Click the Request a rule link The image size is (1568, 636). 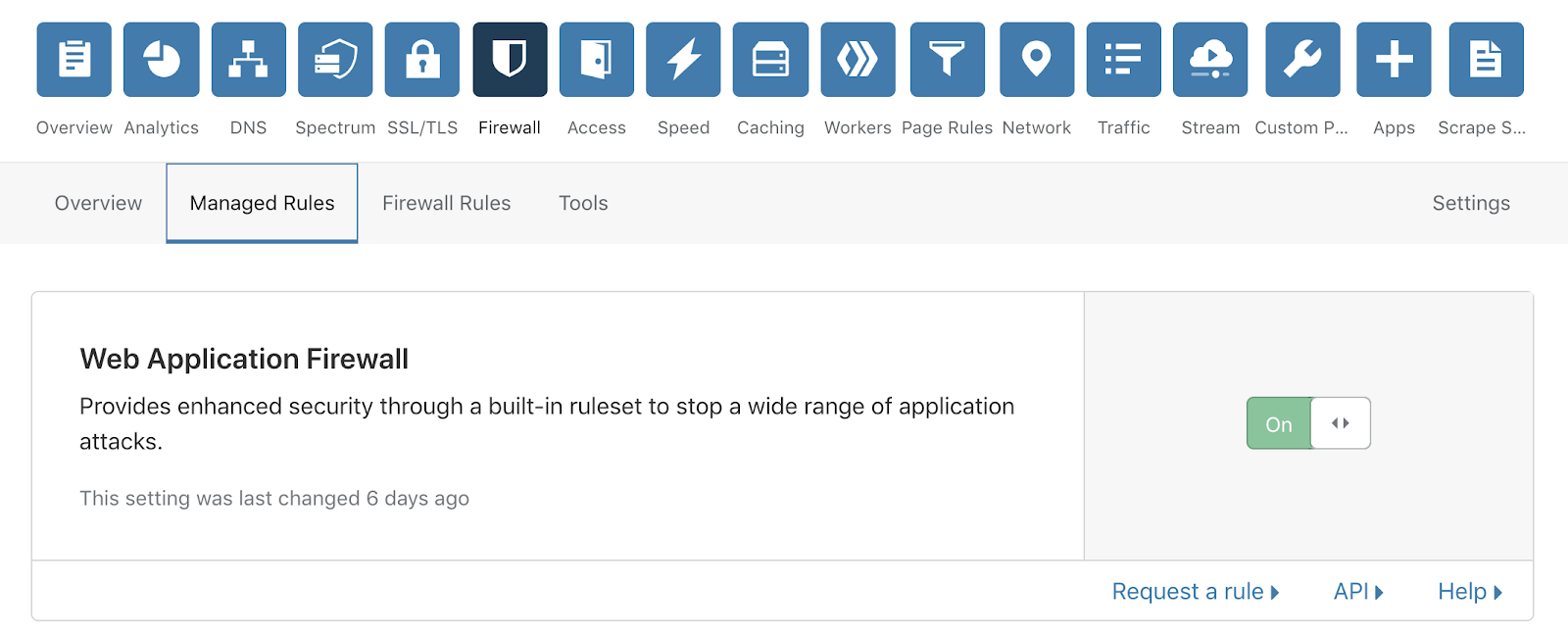(1195, 592)
